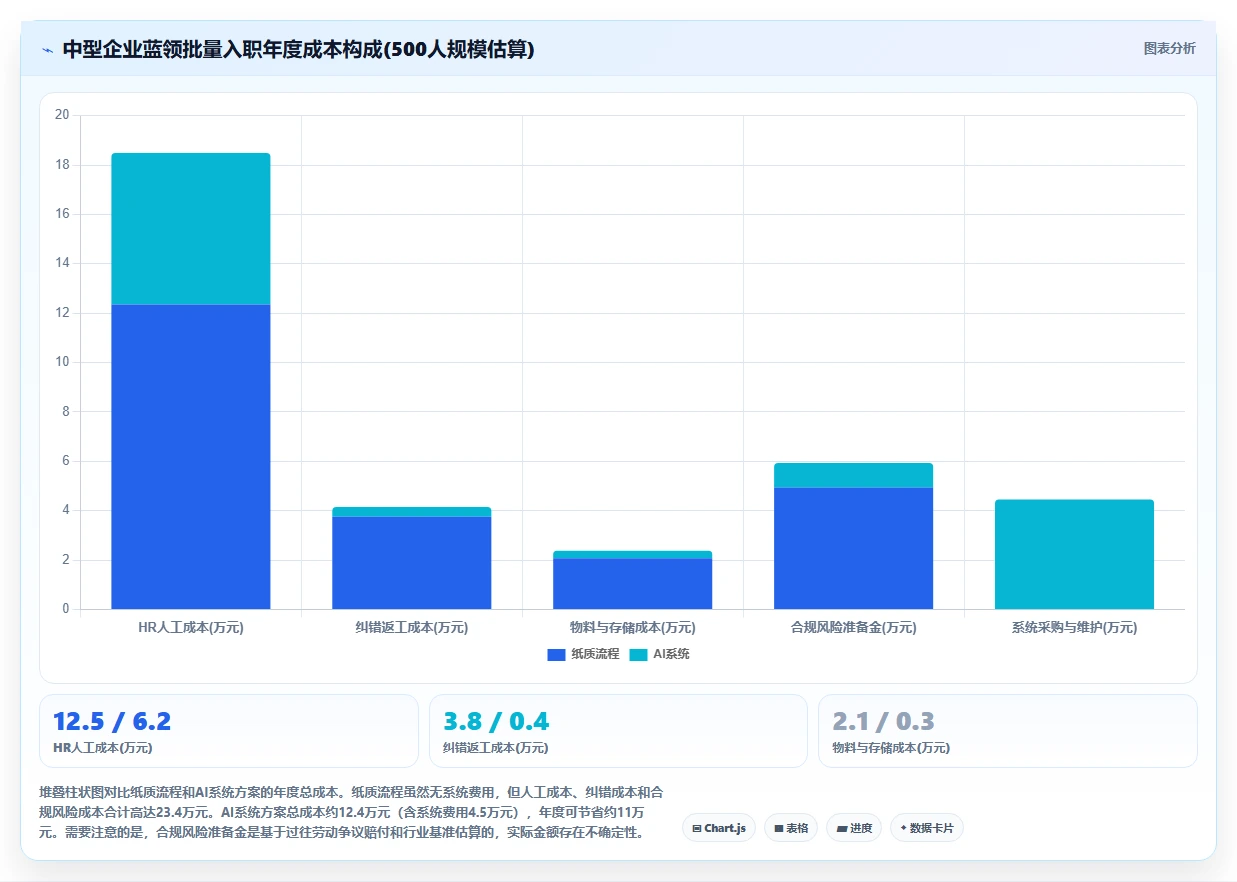The image size is (1237, 882).
Task: Click the cyan HR人工成本 bar segment
Action: pyautogui.click(x=191, y=228)
